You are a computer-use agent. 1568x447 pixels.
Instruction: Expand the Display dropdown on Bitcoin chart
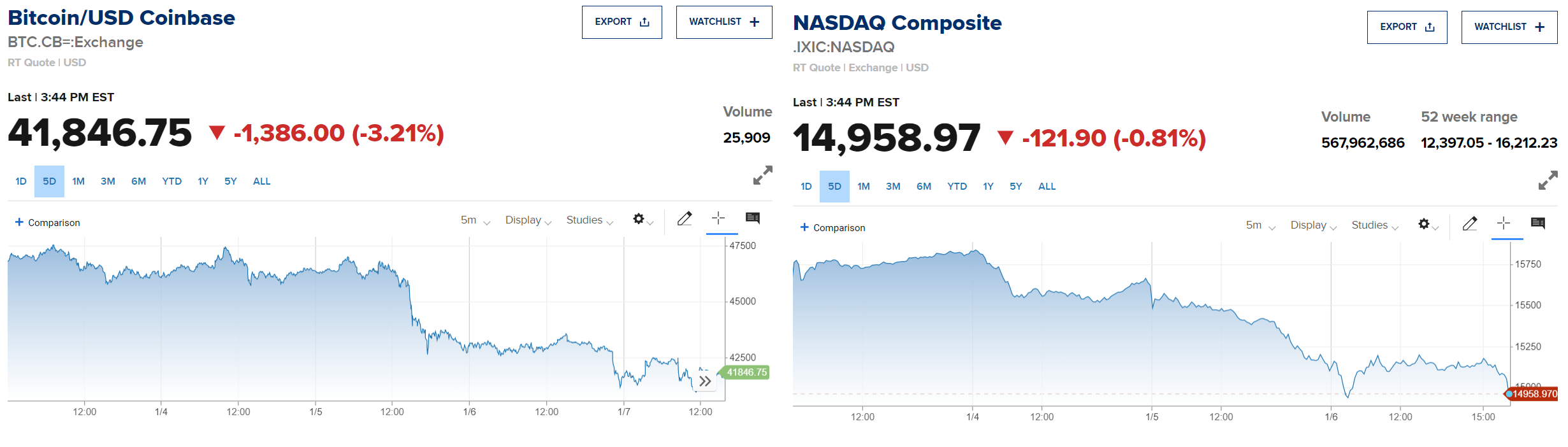click(x=528, y=220)
